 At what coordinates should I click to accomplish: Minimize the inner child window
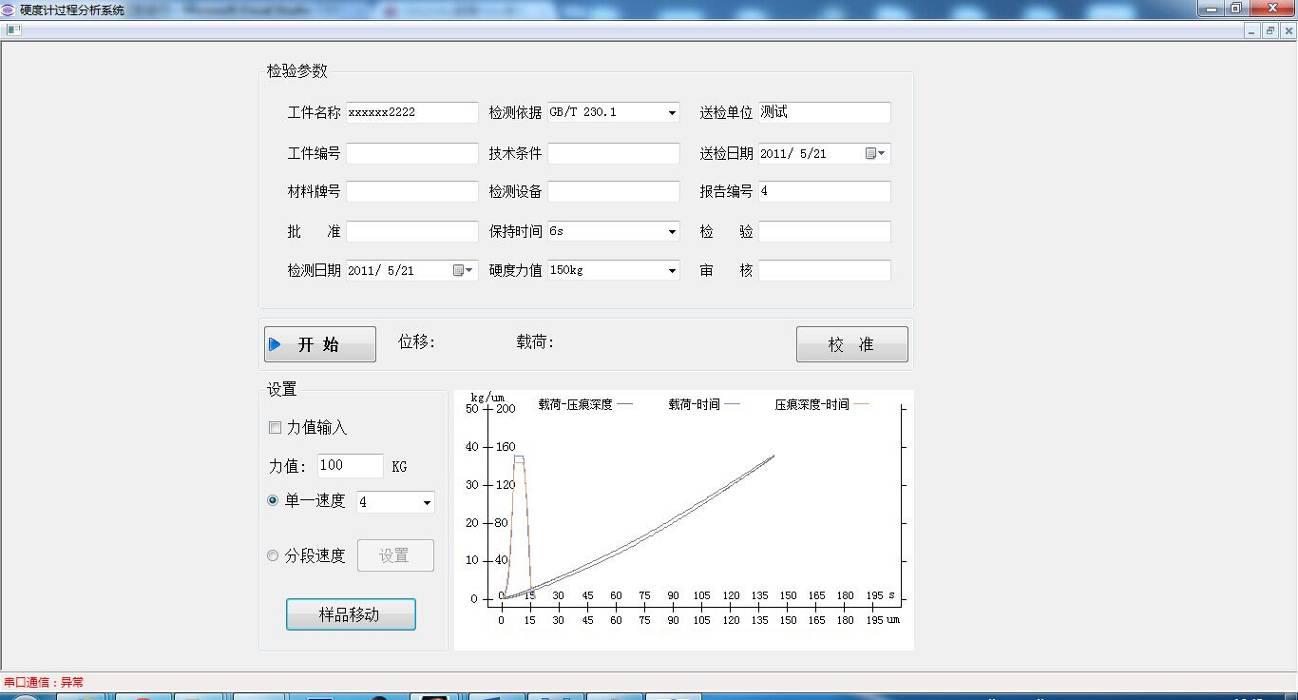coord(1252,31)
